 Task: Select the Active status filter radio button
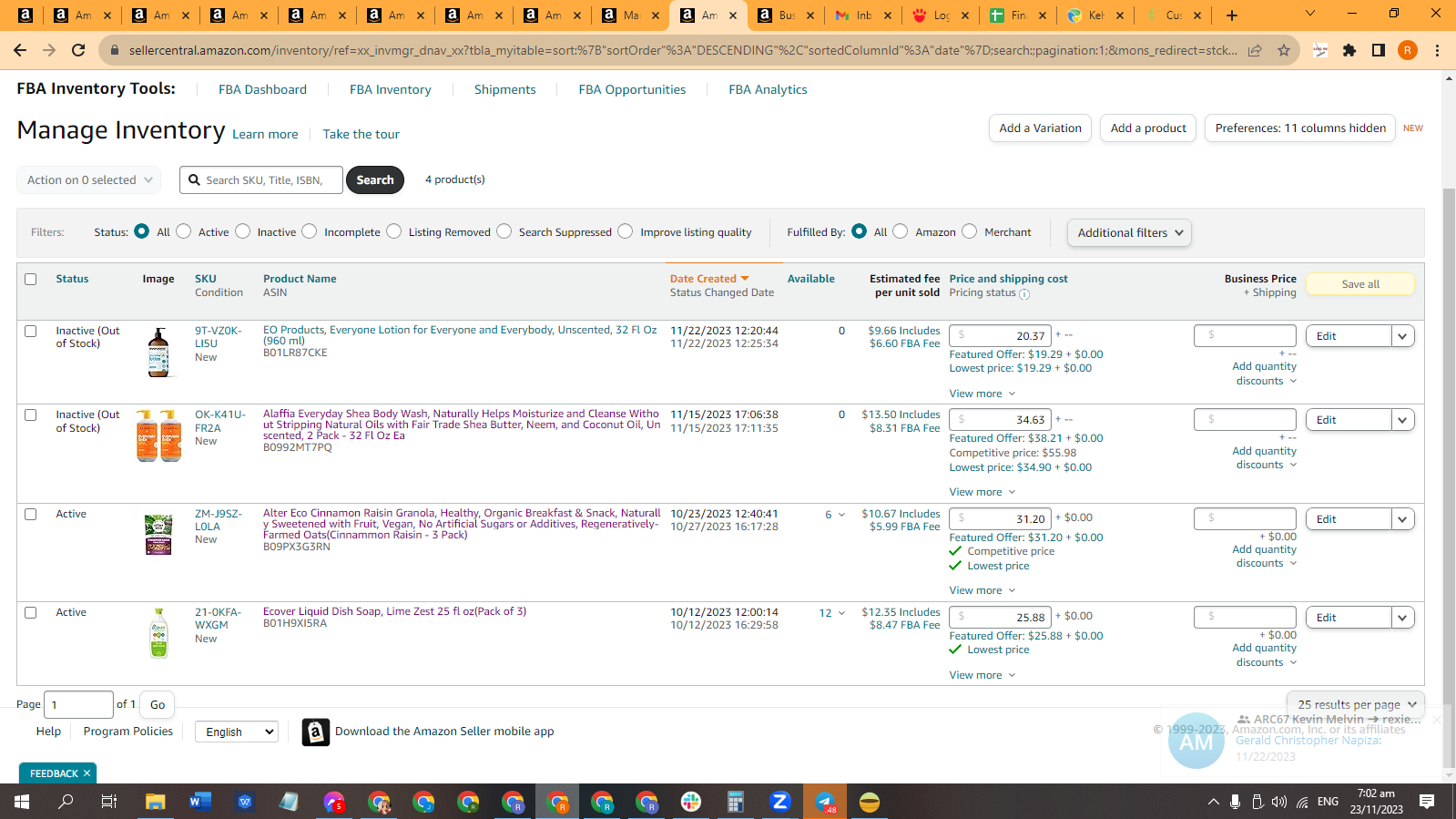point(184,231)
